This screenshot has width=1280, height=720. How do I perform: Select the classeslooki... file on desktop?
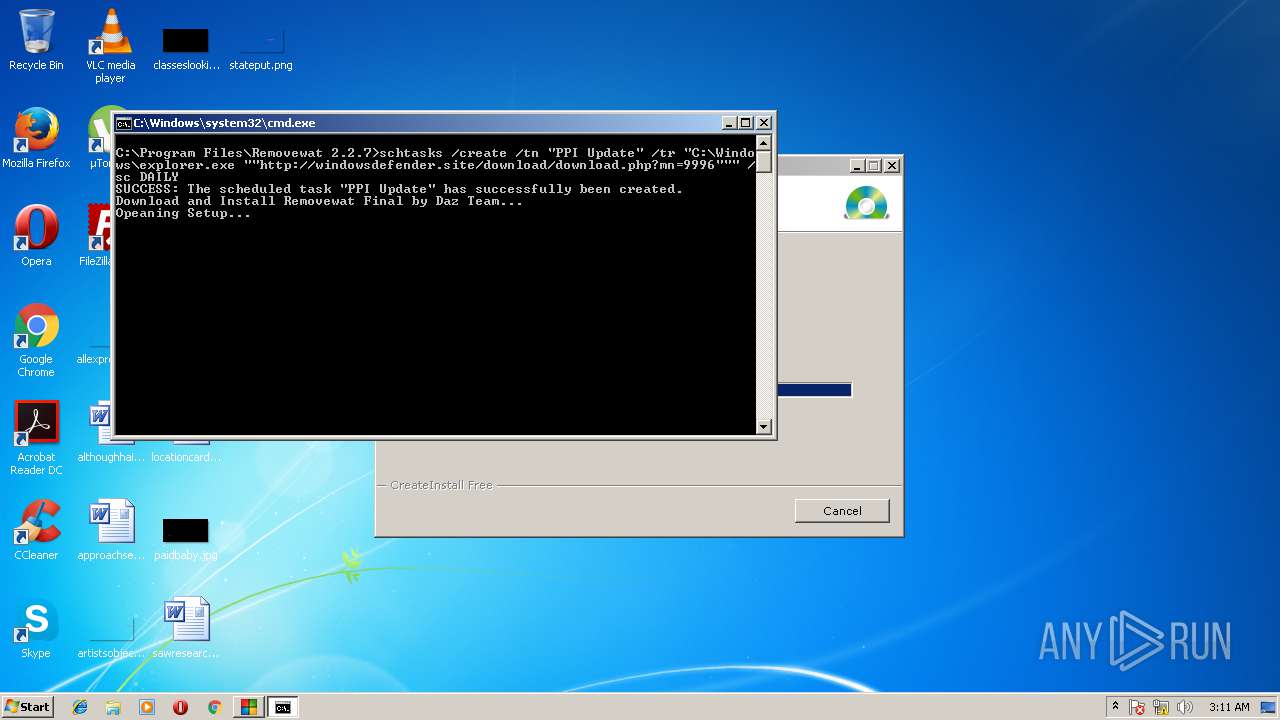click(x=186, y=46)
